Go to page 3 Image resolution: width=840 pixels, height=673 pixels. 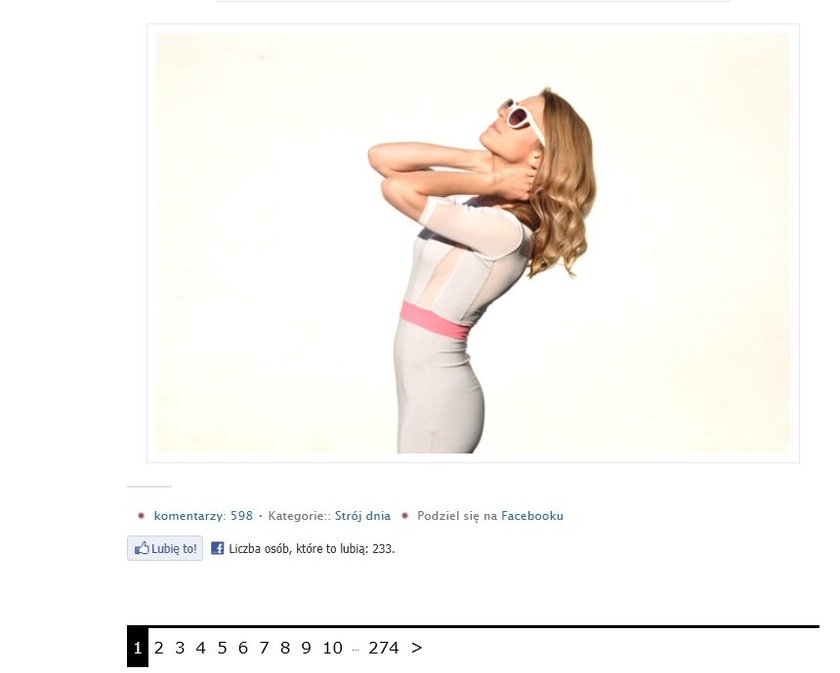[180, 648]
